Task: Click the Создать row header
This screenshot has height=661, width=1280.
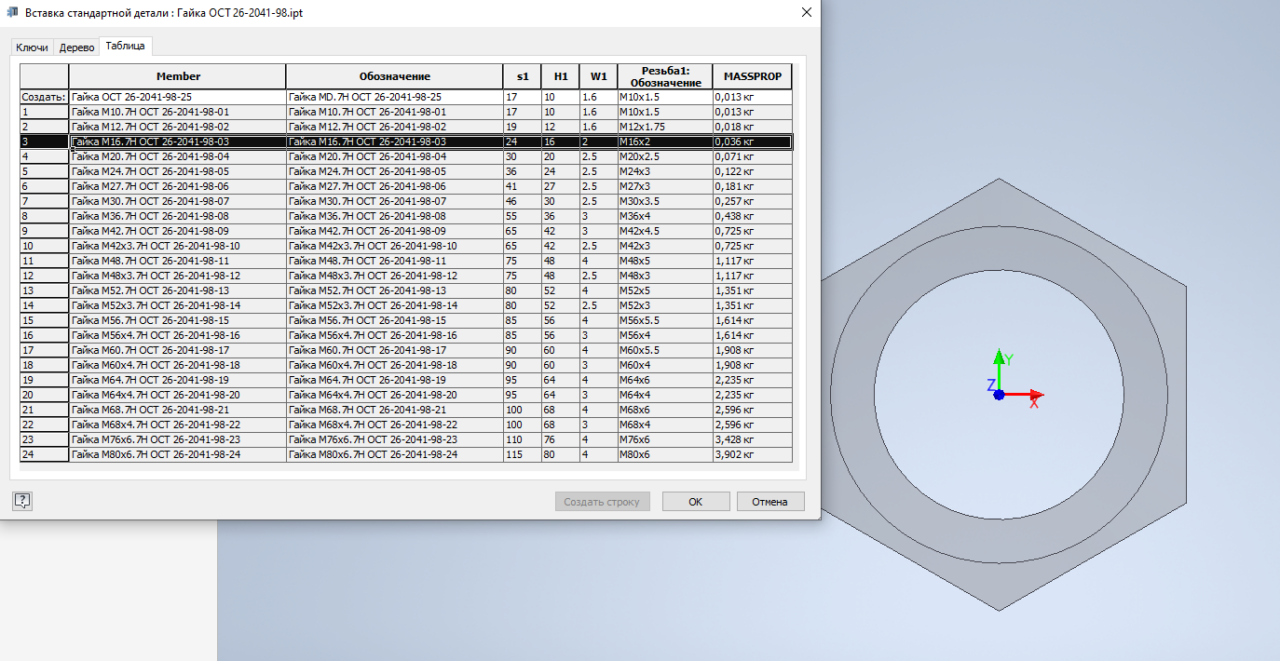Action: pyautogui.click(x=44, y=97)
